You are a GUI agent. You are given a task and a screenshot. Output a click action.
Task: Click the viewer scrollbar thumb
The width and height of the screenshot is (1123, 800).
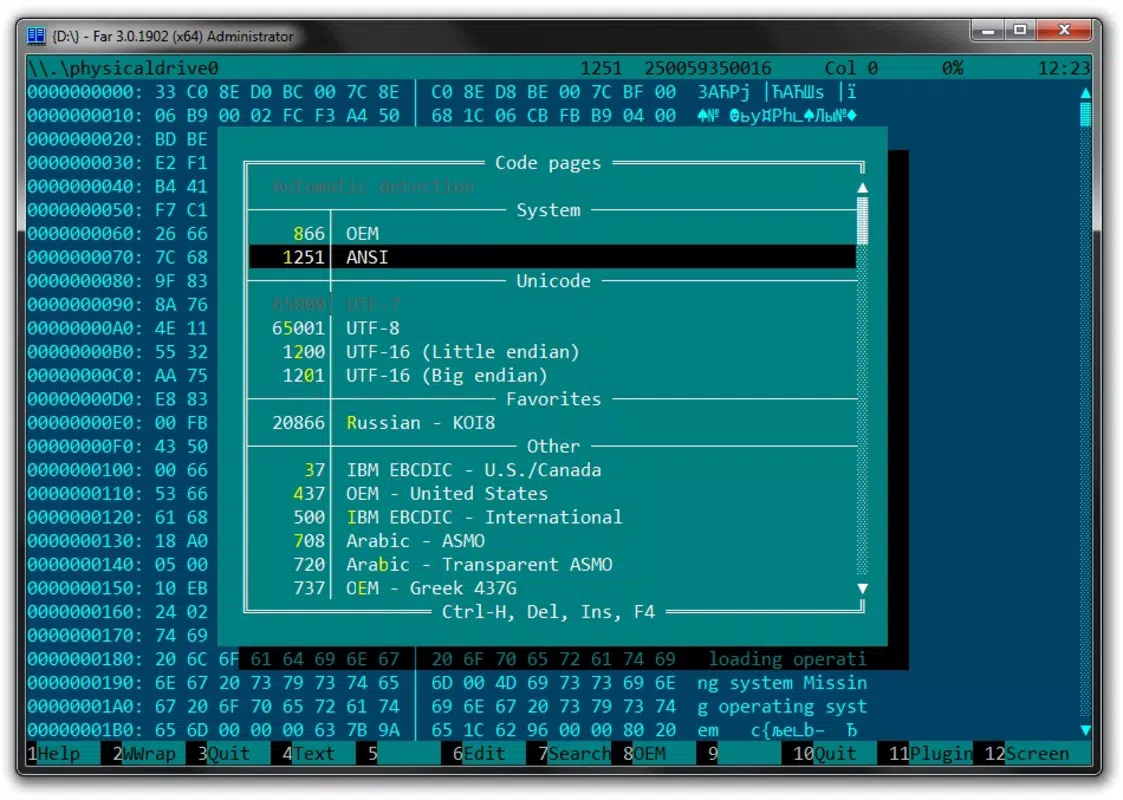[1086, 115]
